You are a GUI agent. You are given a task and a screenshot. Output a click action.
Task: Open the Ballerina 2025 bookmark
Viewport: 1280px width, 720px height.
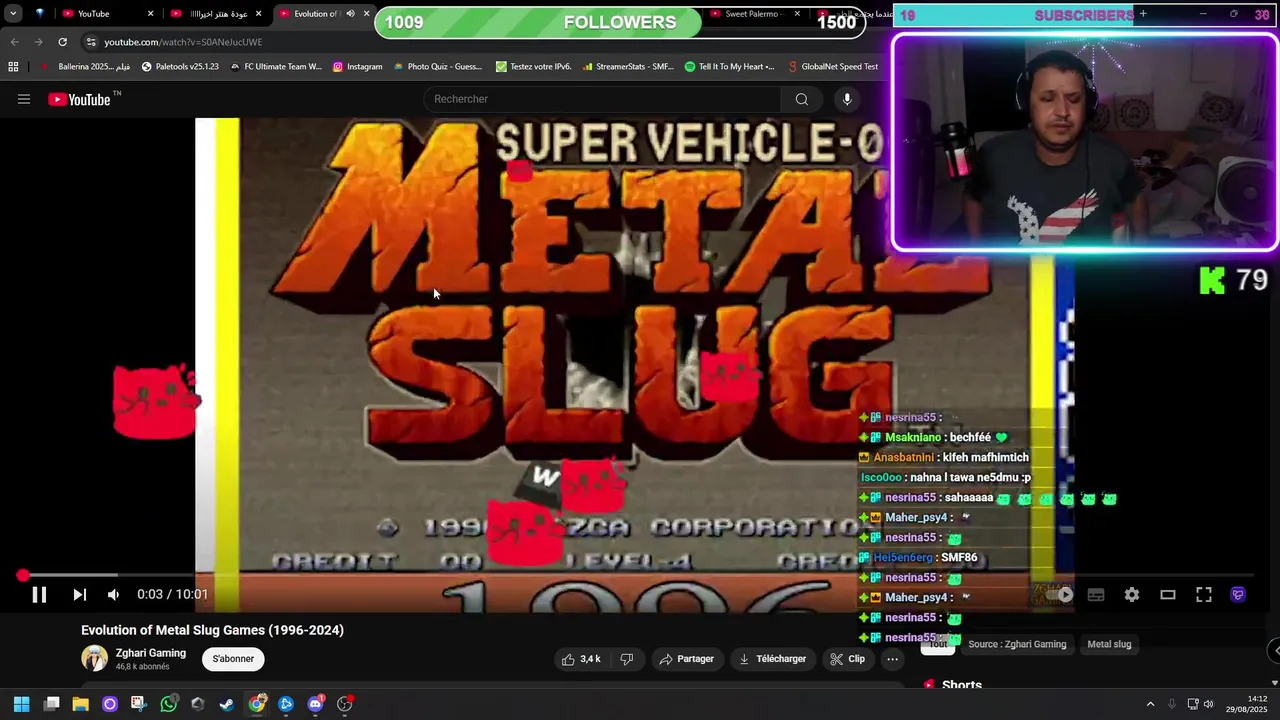[x=86, y=67]
